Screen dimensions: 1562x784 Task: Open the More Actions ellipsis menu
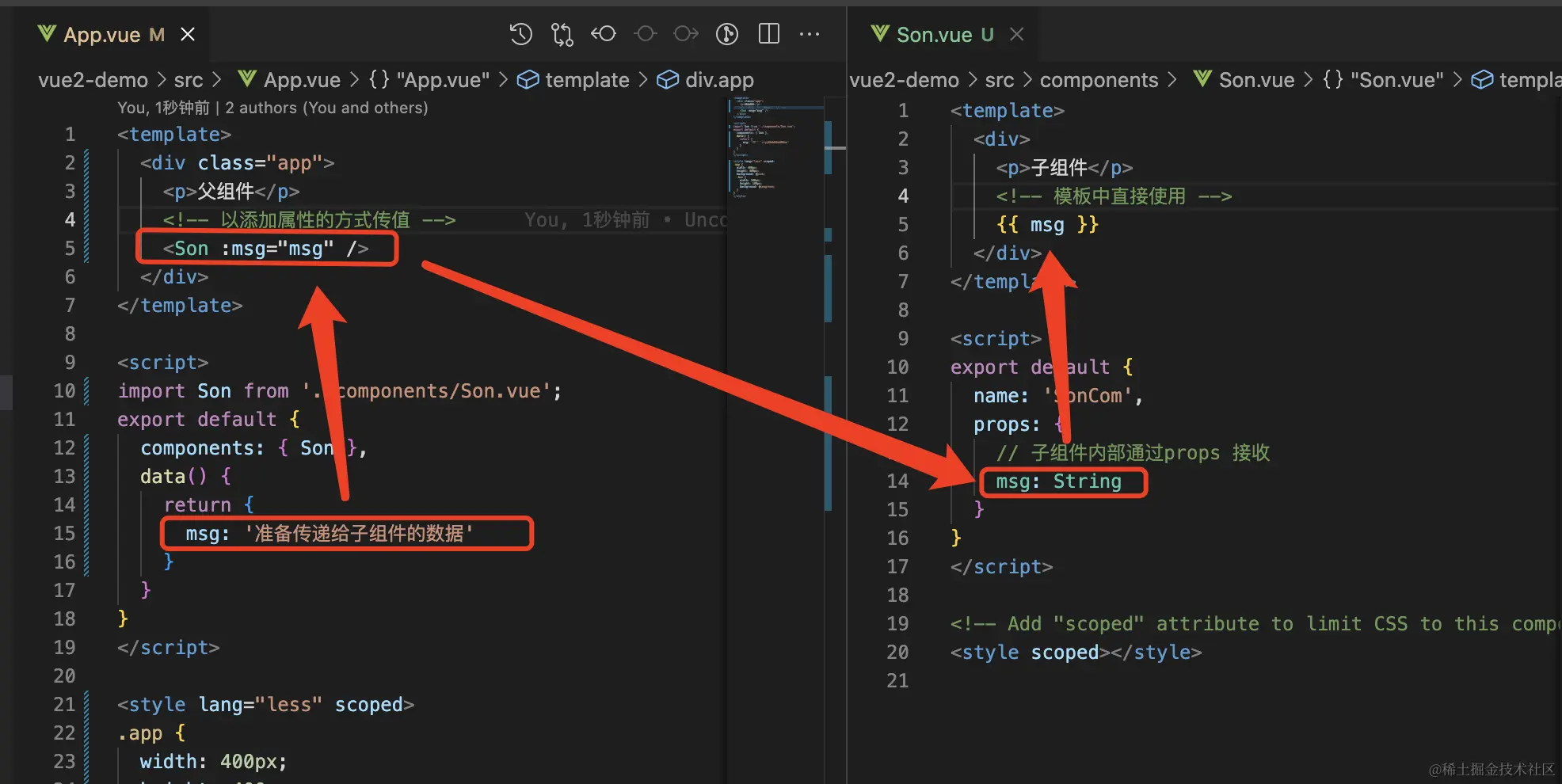pos(810,34)
